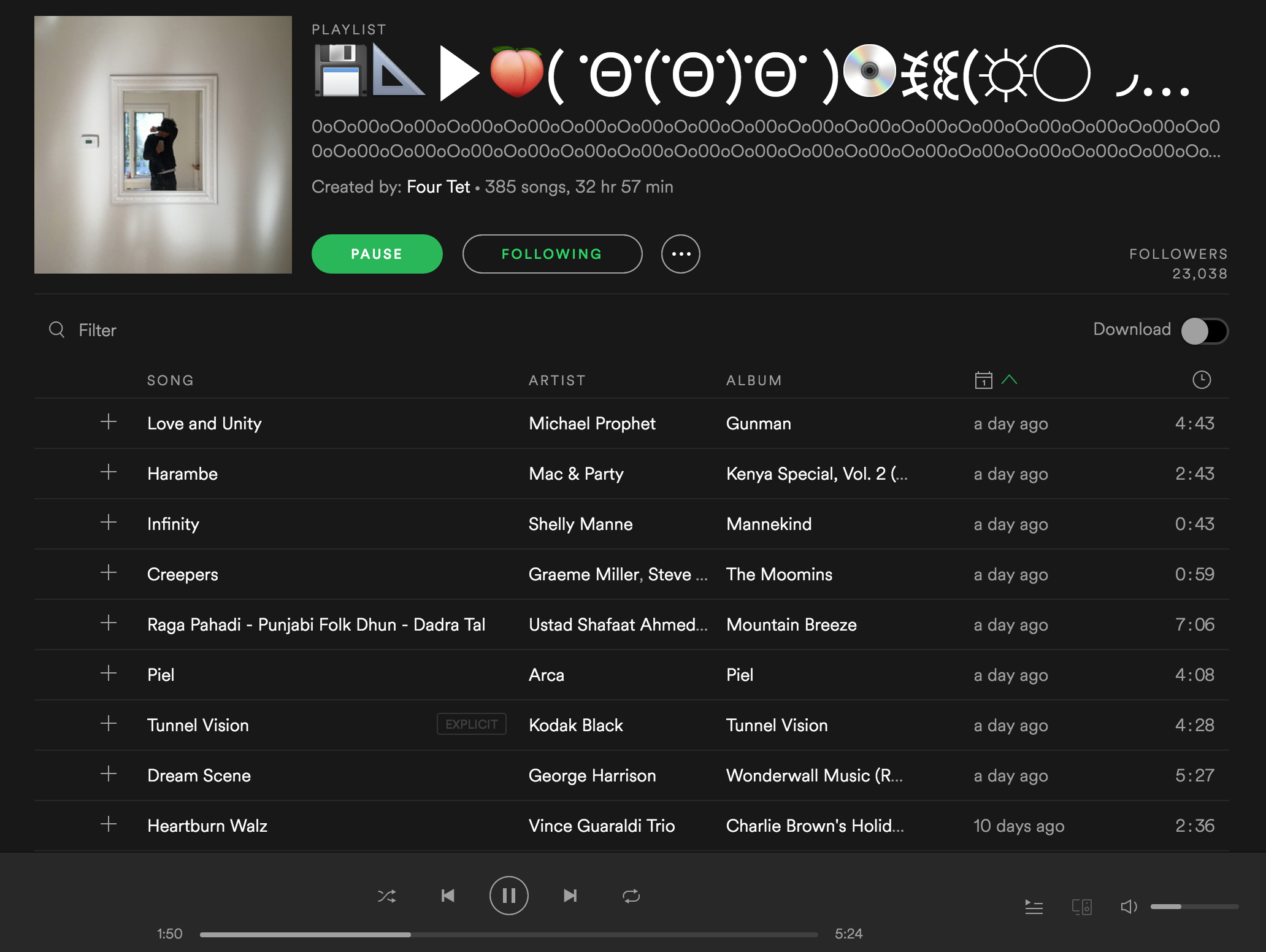This screenshot has height=952, width=1266.
Task: Click the search magnifier icon
Action: tap(57, 330)
